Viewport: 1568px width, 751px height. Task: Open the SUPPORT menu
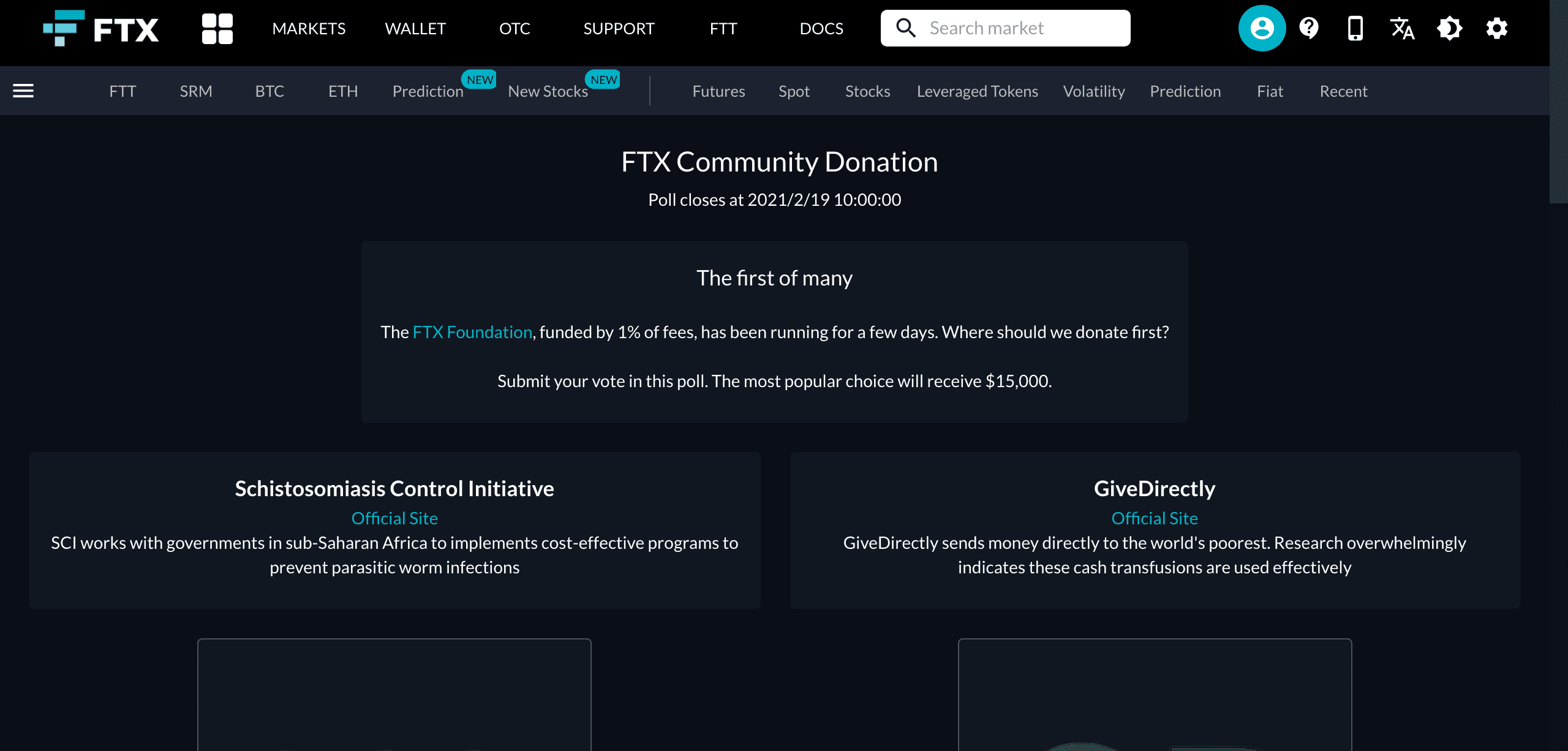tap(619, 29)
